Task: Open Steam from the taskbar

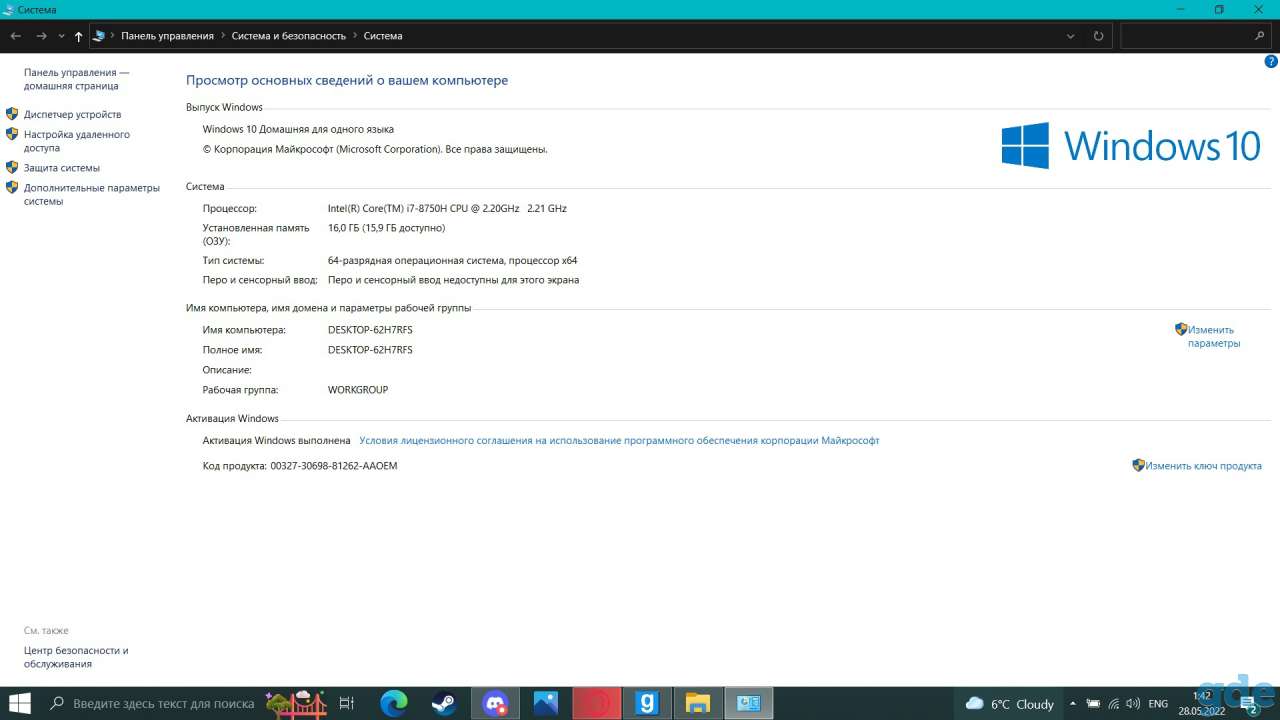Action: coord(444,703)
